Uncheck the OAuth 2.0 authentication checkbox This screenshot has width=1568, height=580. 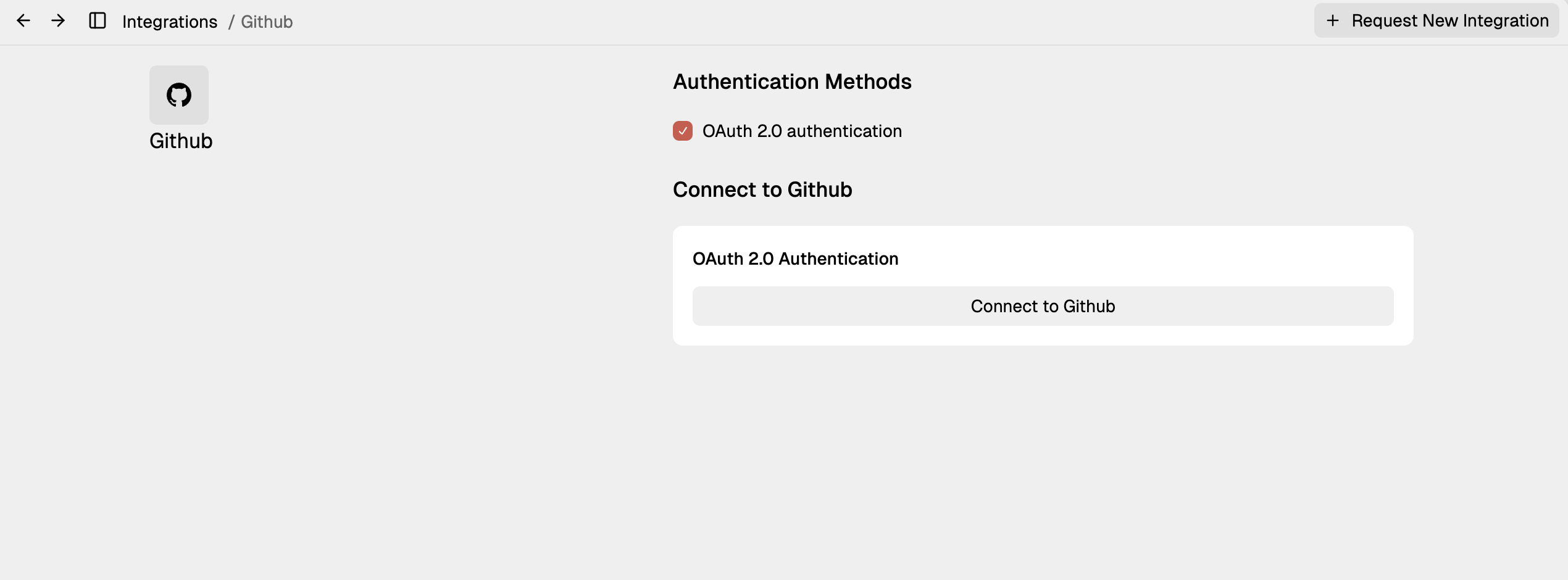[682, 131]
